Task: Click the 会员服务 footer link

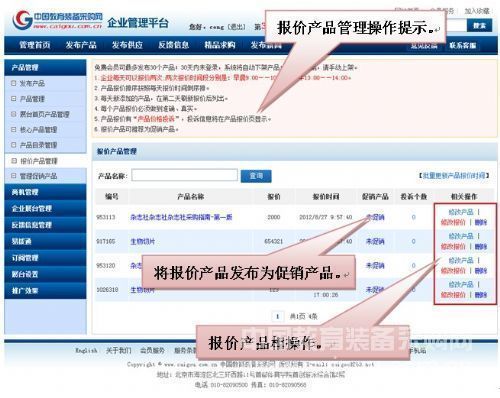Action: [152, 350]
